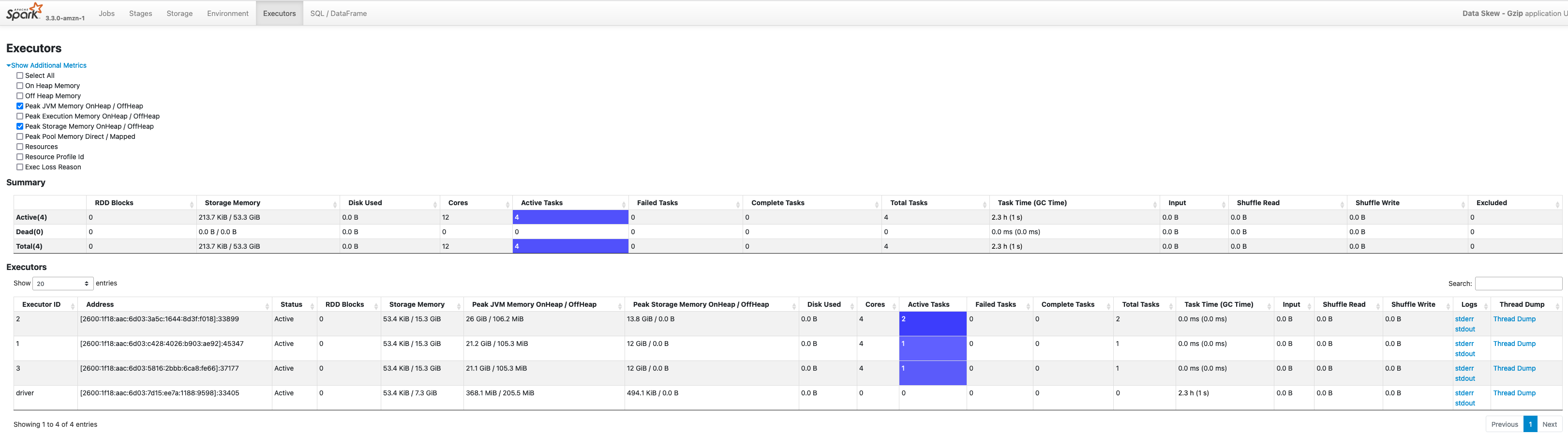Switch to the Stages tab
The width and height of the screenshot is (1568, 435).
tap(141, 14)
